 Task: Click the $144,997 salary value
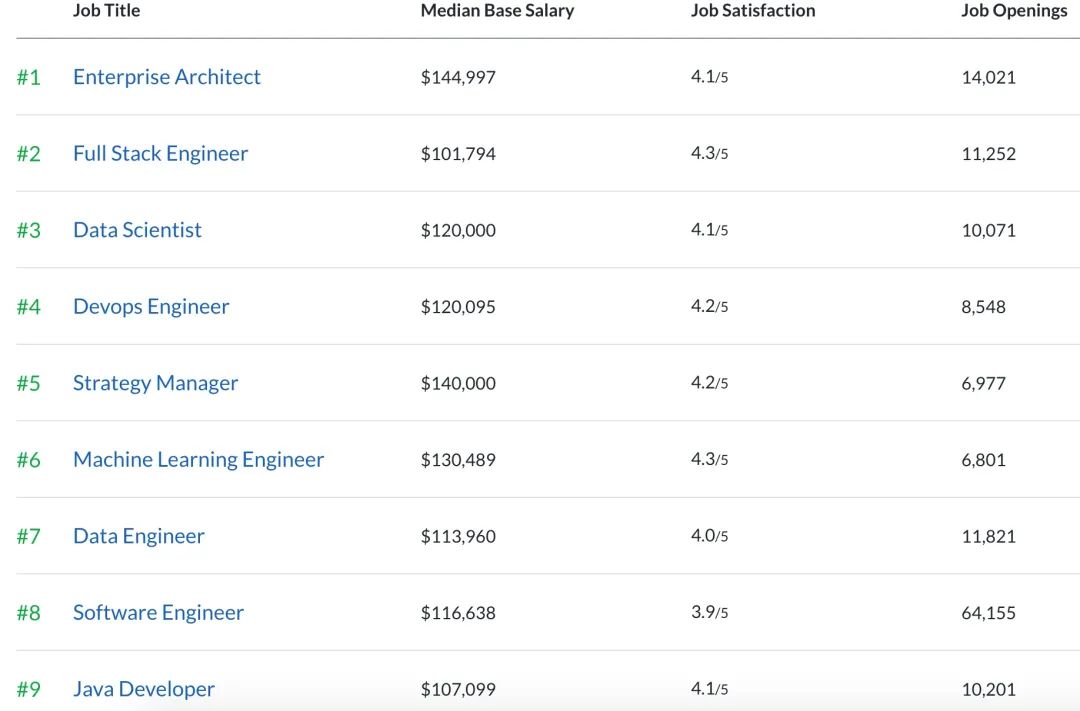click(458, 77)
